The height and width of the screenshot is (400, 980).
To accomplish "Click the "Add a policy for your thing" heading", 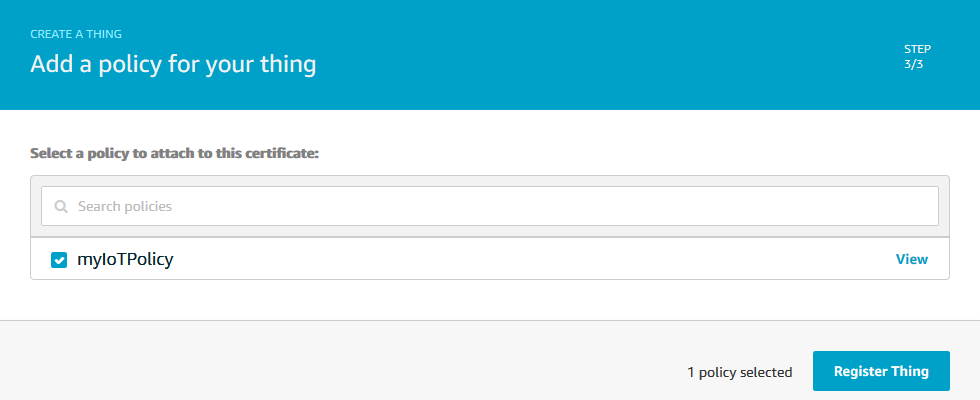I will click(173, 65).
